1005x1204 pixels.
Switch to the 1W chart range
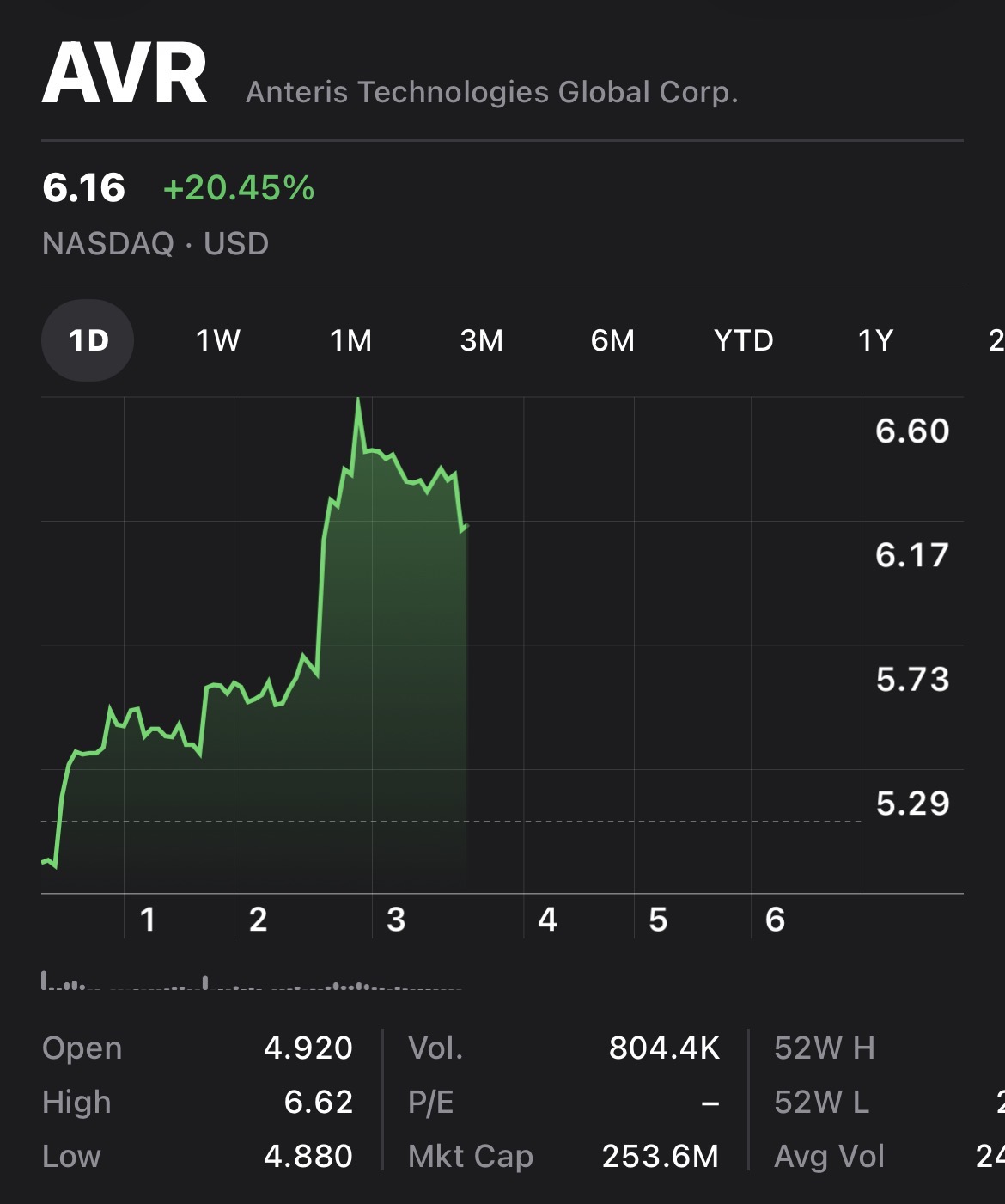(218, 340)
